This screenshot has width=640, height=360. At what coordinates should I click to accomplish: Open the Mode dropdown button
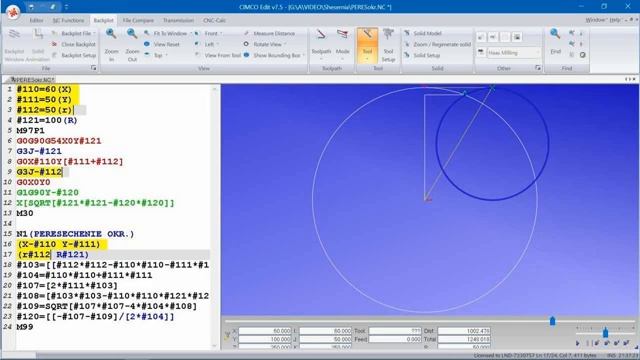tap(342, 45)
